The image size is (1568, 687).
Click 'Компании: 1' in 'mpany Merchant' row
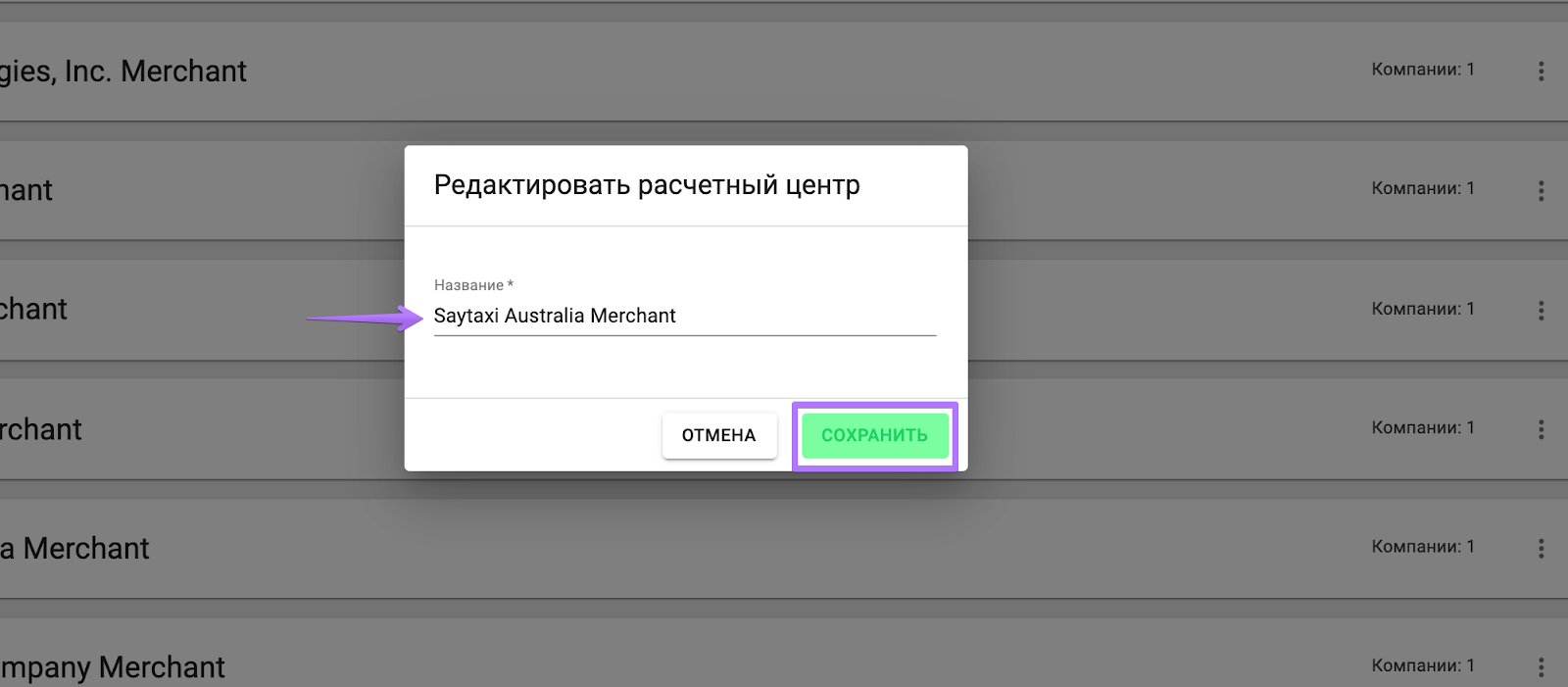[x=1423, y=665]
